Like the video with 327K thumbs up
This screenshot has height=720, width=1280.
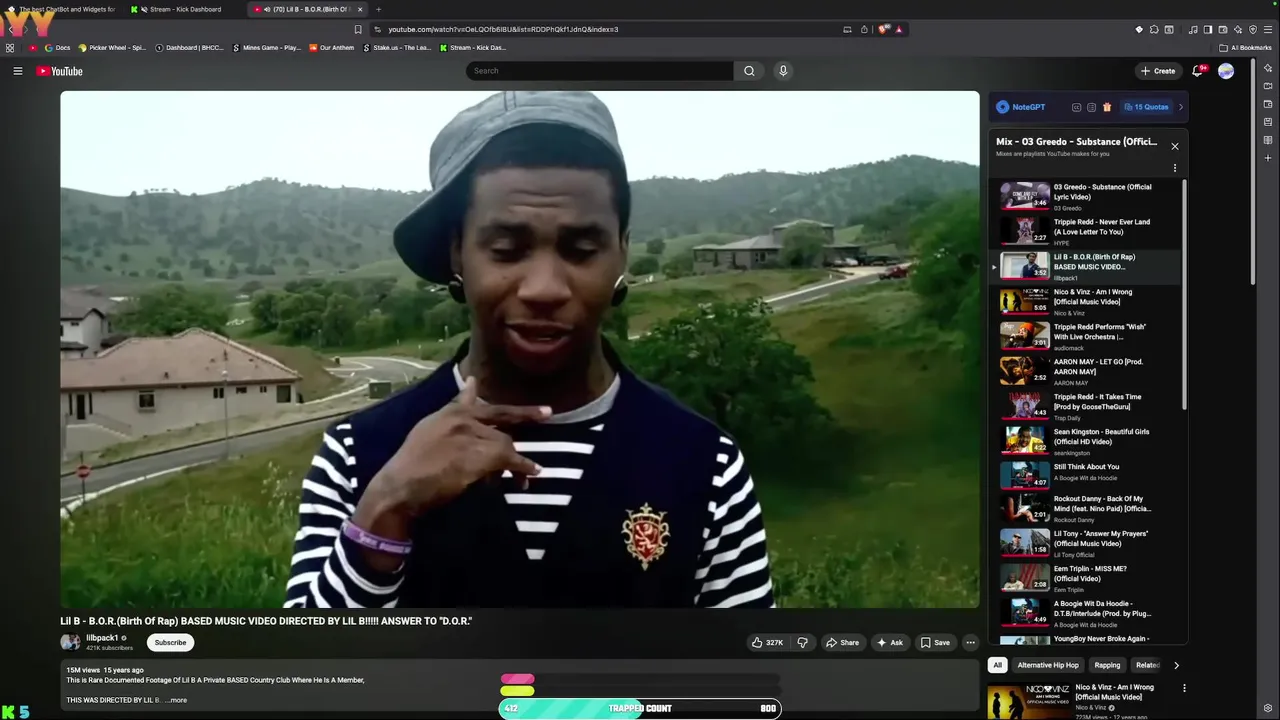point(768,643)
